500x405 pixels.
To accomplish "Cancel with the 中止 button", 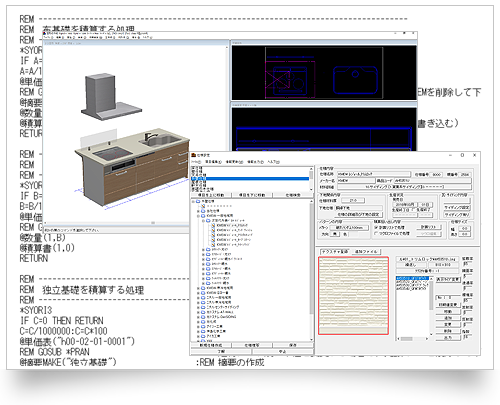I will click(283, 351).
